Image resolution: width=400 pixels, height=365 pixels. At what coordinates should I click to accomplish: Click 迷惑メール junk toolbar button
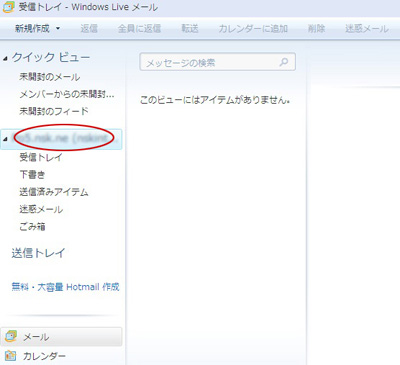click(x=367, y=28)
